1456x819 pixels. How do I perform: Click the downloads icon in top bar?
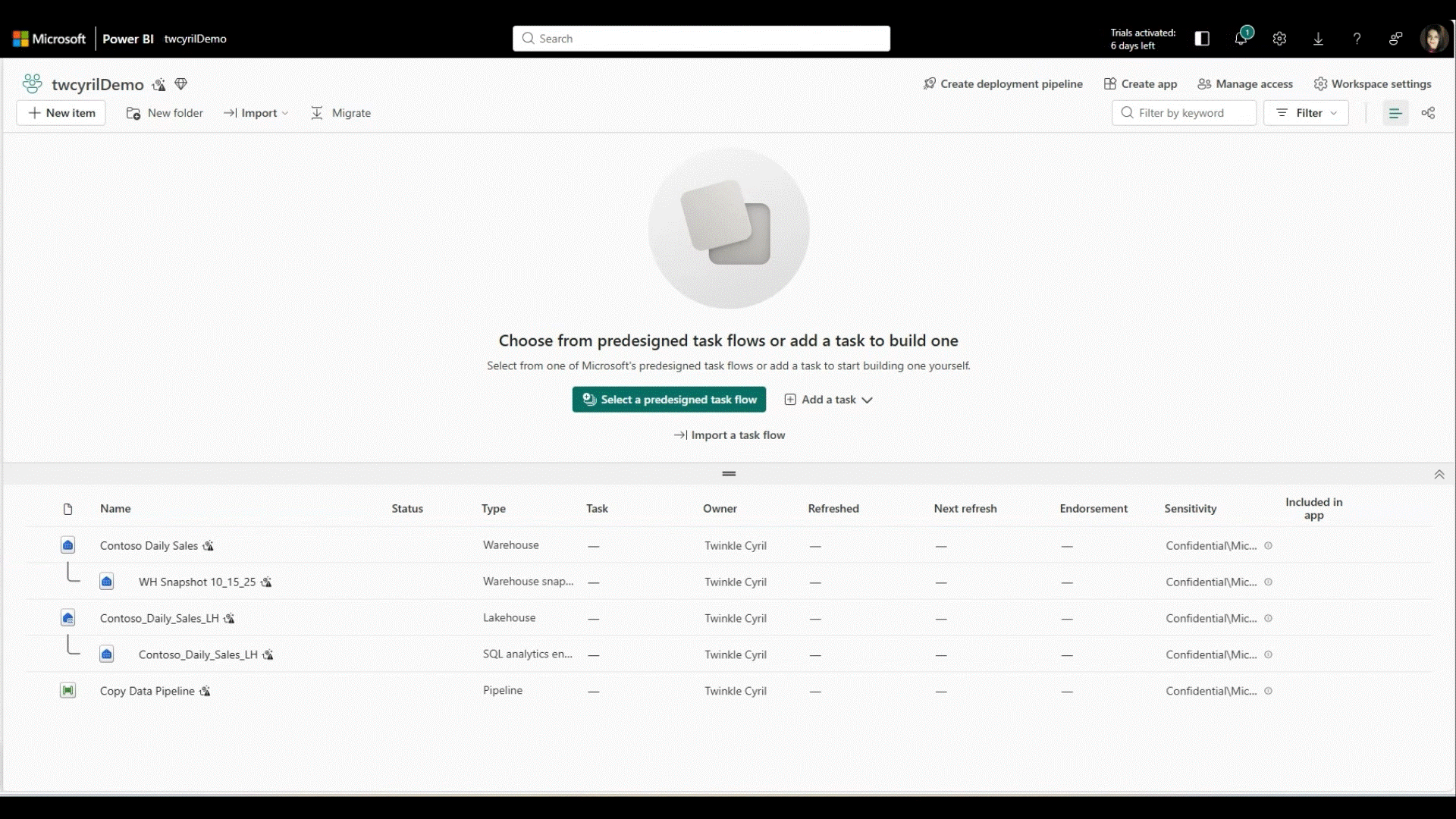point(1318,38)
